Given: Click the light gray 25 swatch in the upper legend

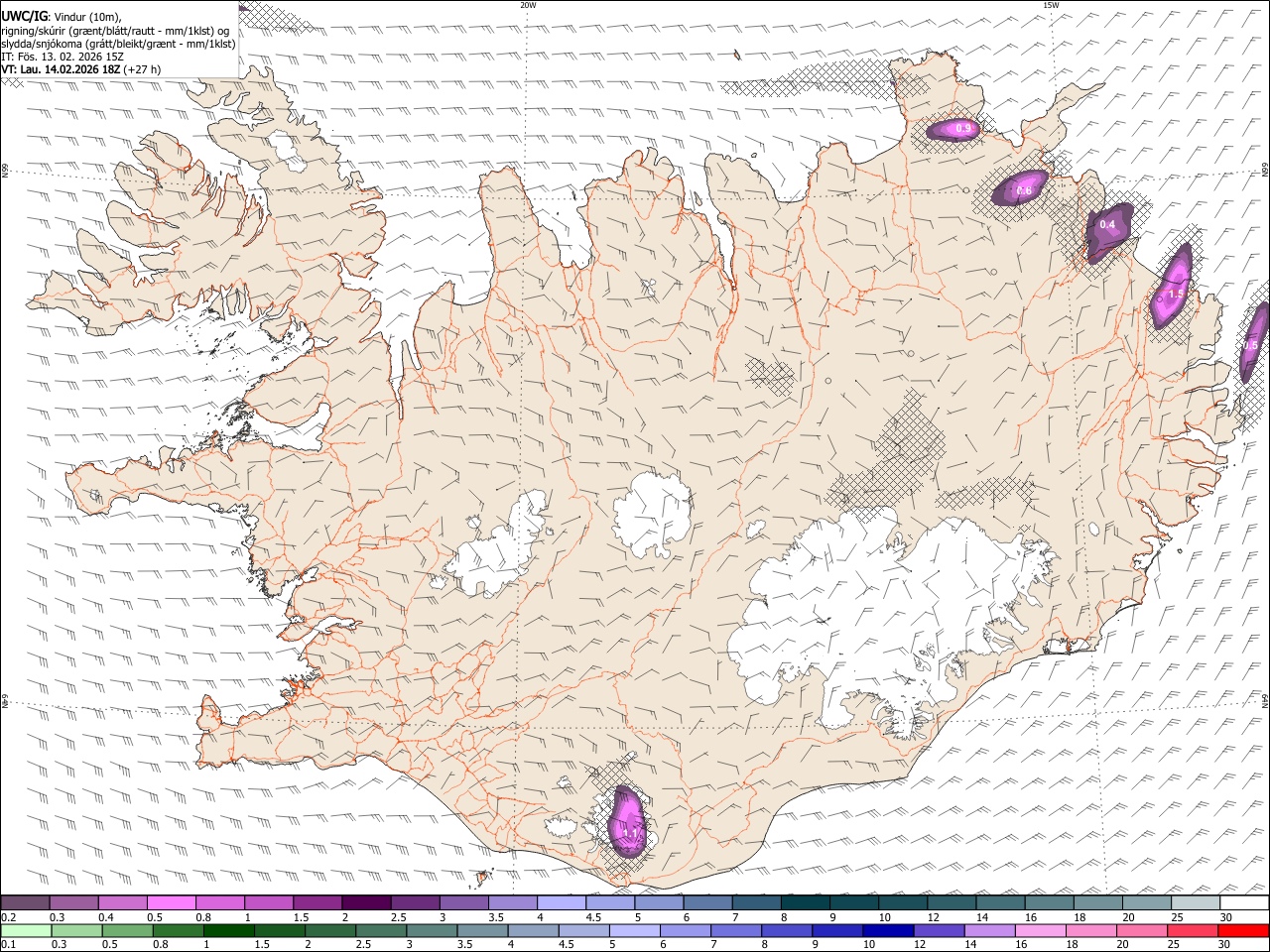Looking at the screenshot, I should 1196,902.
